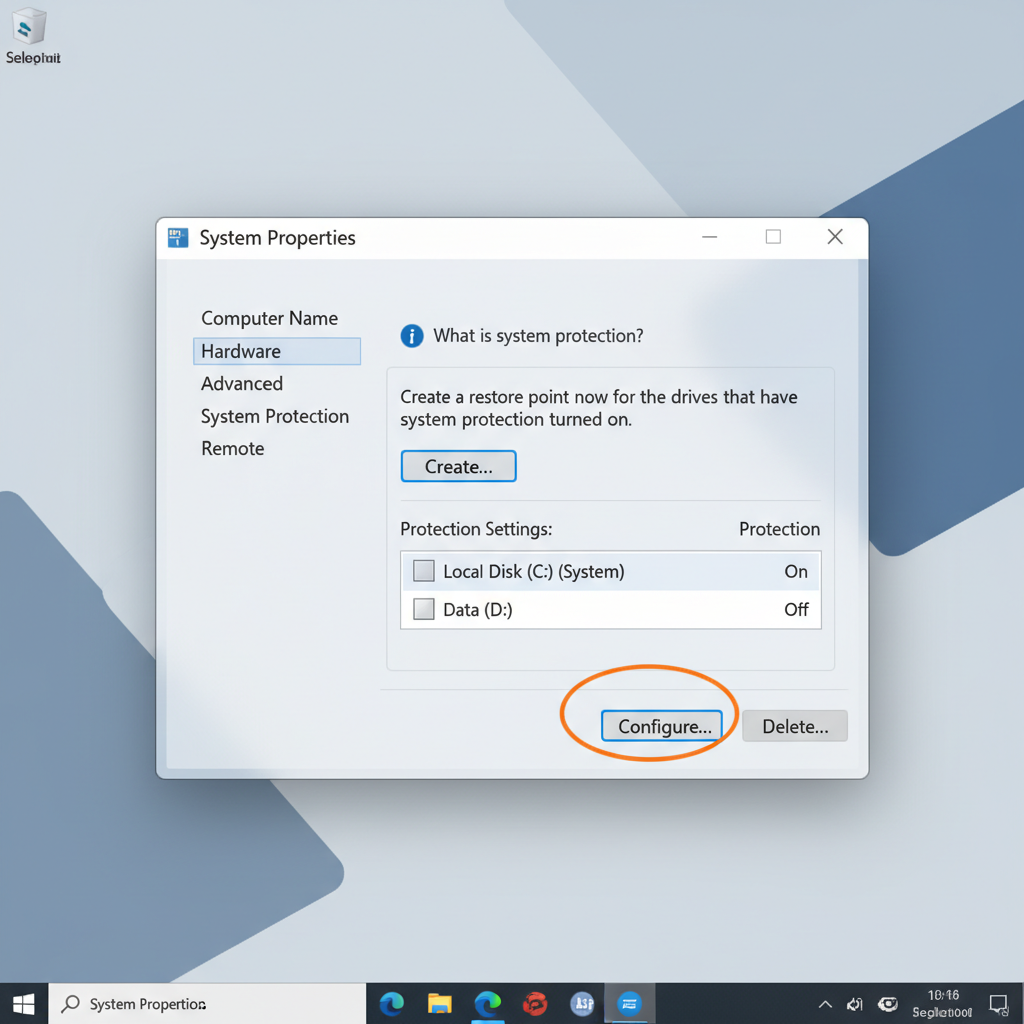Open the red browser icon on taskbar
The width and height of the screenshot is (1024, 1024).
coord(535,1004)
